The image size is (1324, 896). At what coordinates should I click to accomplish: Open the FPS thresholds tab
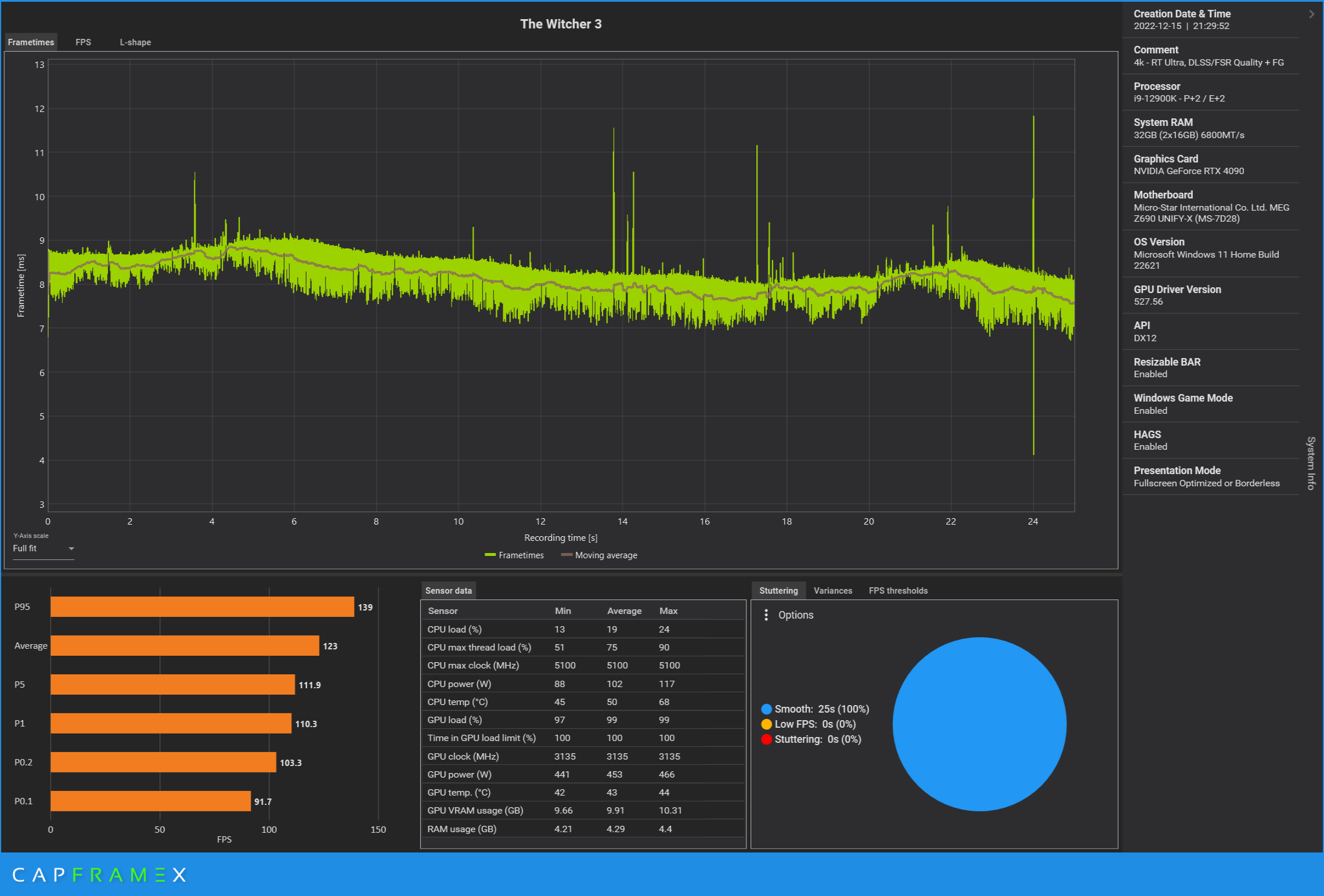[897, 591]
